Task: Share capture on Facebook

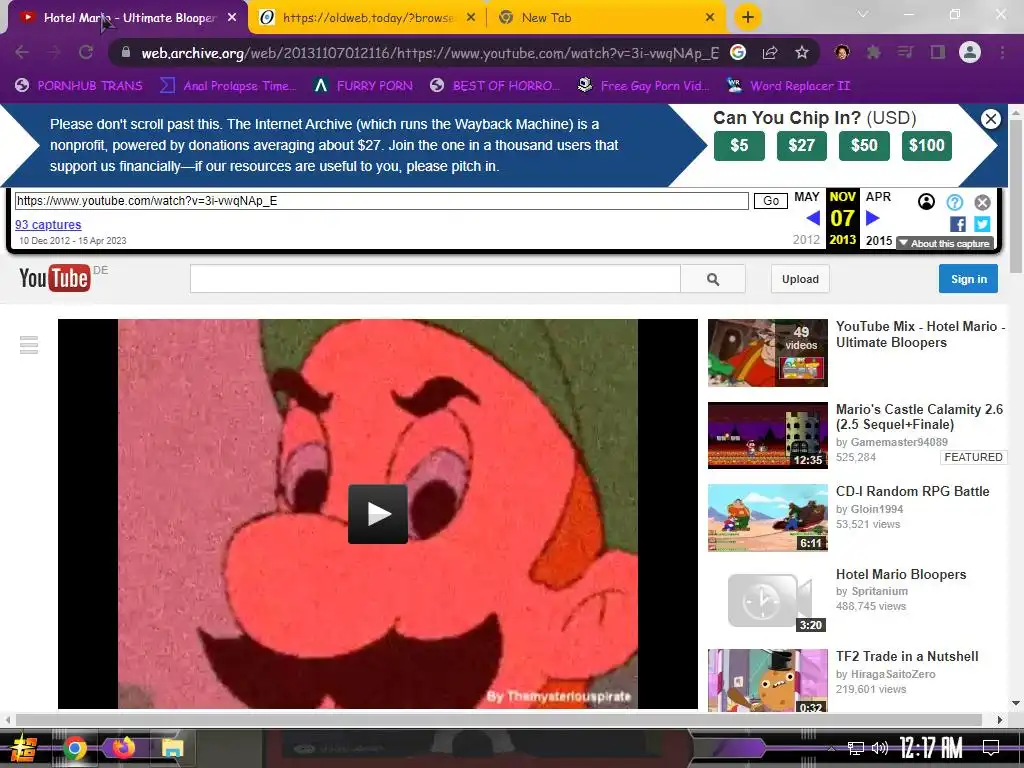Action: [958, 224]
